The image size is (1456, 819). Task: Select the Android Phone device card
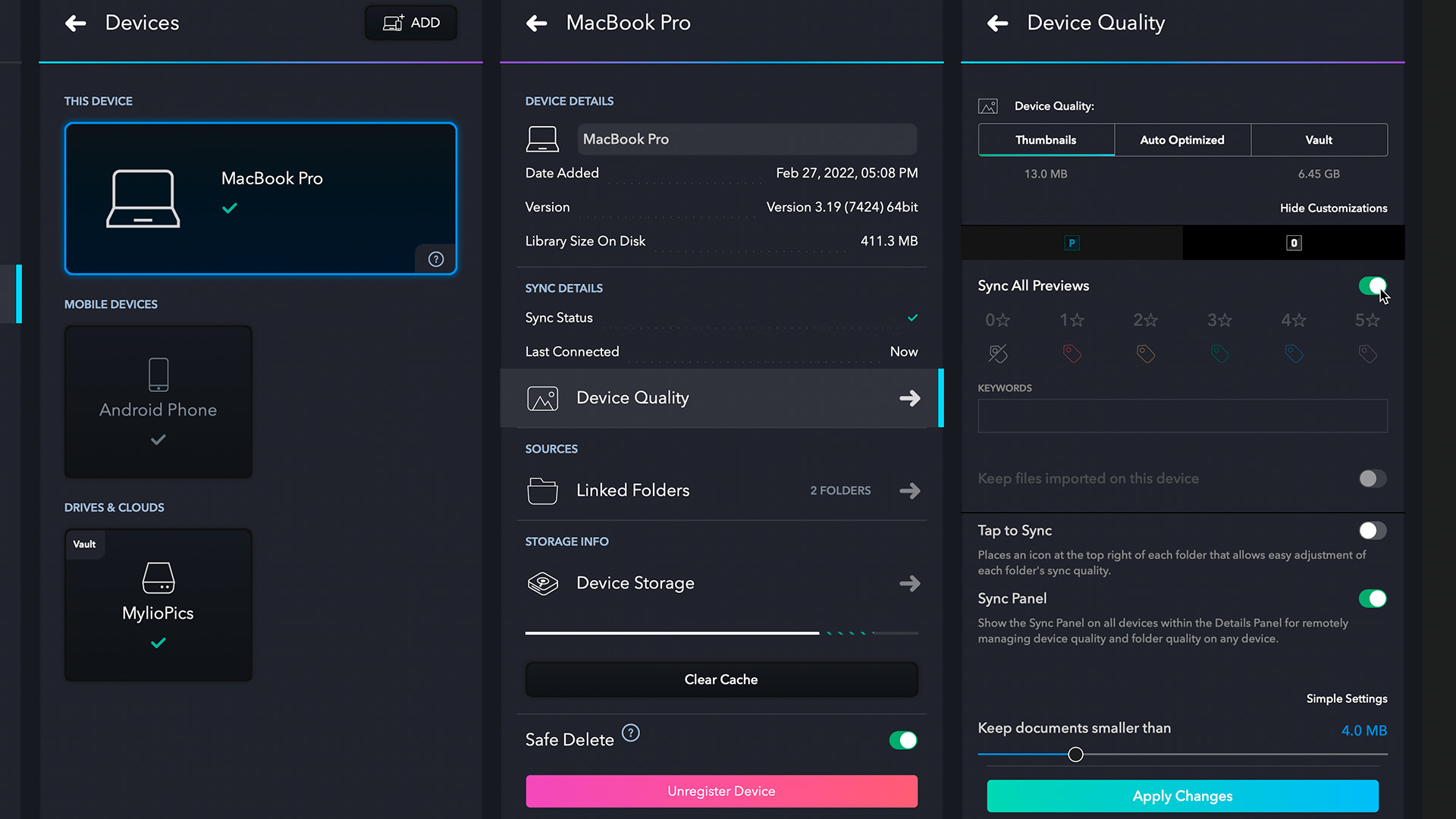158,402
